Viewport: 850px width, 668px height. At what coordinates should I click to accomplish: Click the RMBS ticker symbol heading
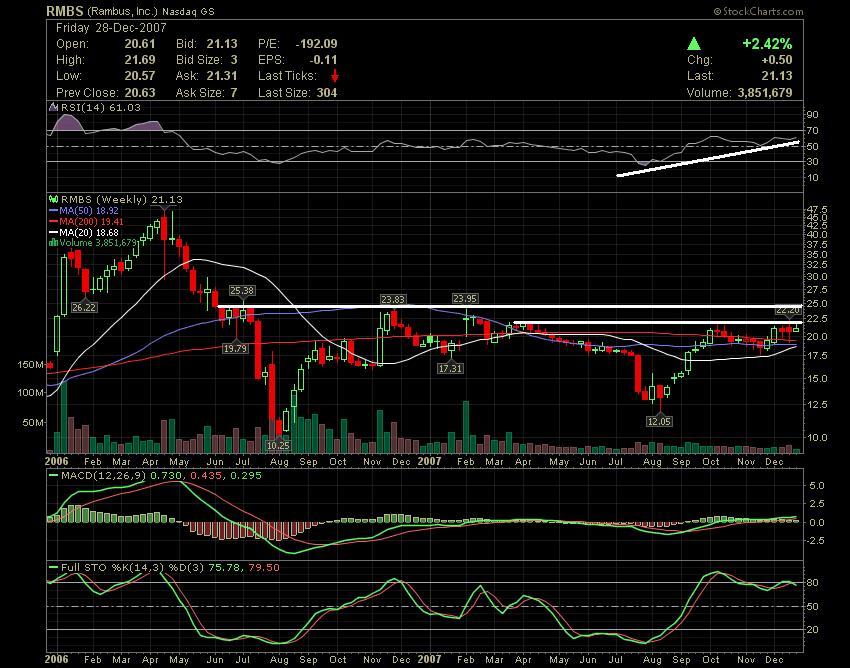(x=65, y=11)
